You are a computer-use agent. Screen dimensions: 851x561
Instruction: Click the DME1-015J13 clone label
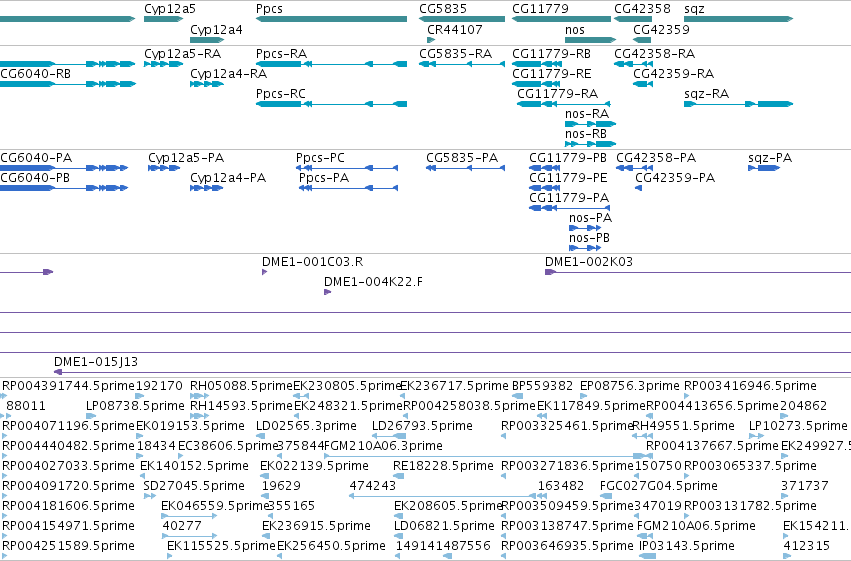96,362
